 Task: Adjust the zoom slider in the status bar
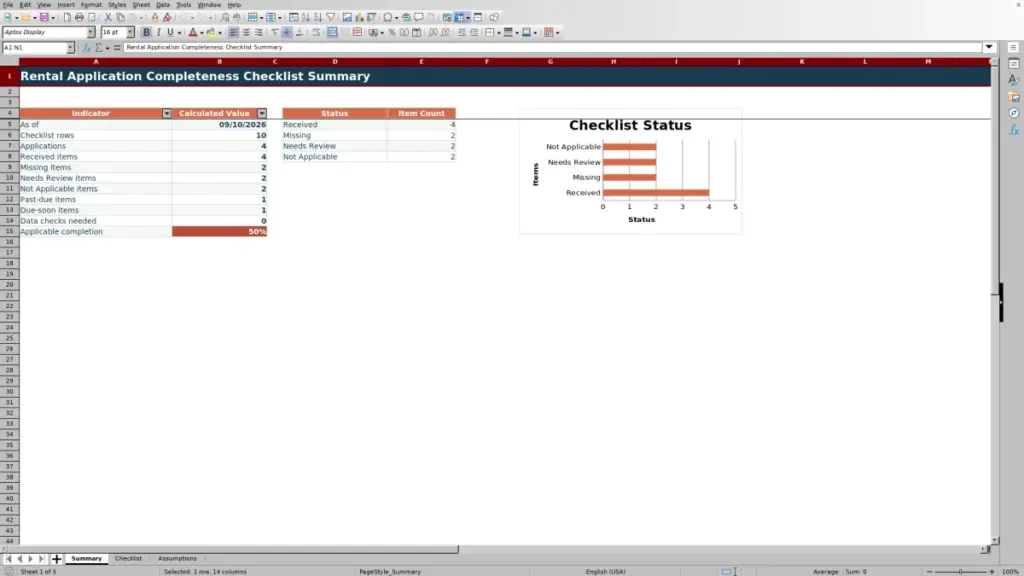click(961, 571)
